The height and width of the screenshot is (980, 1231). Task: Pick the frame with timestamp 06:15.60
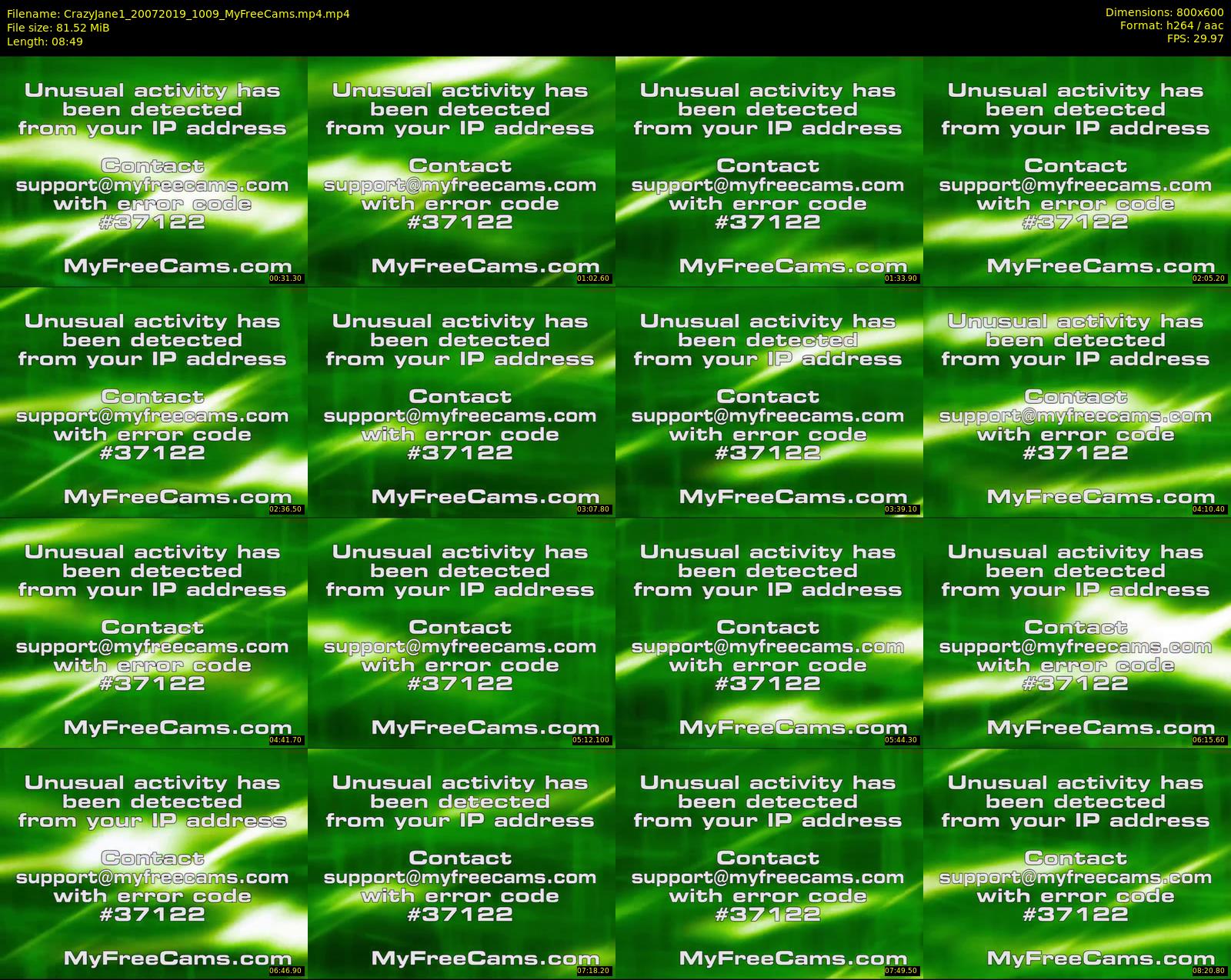1077,632
